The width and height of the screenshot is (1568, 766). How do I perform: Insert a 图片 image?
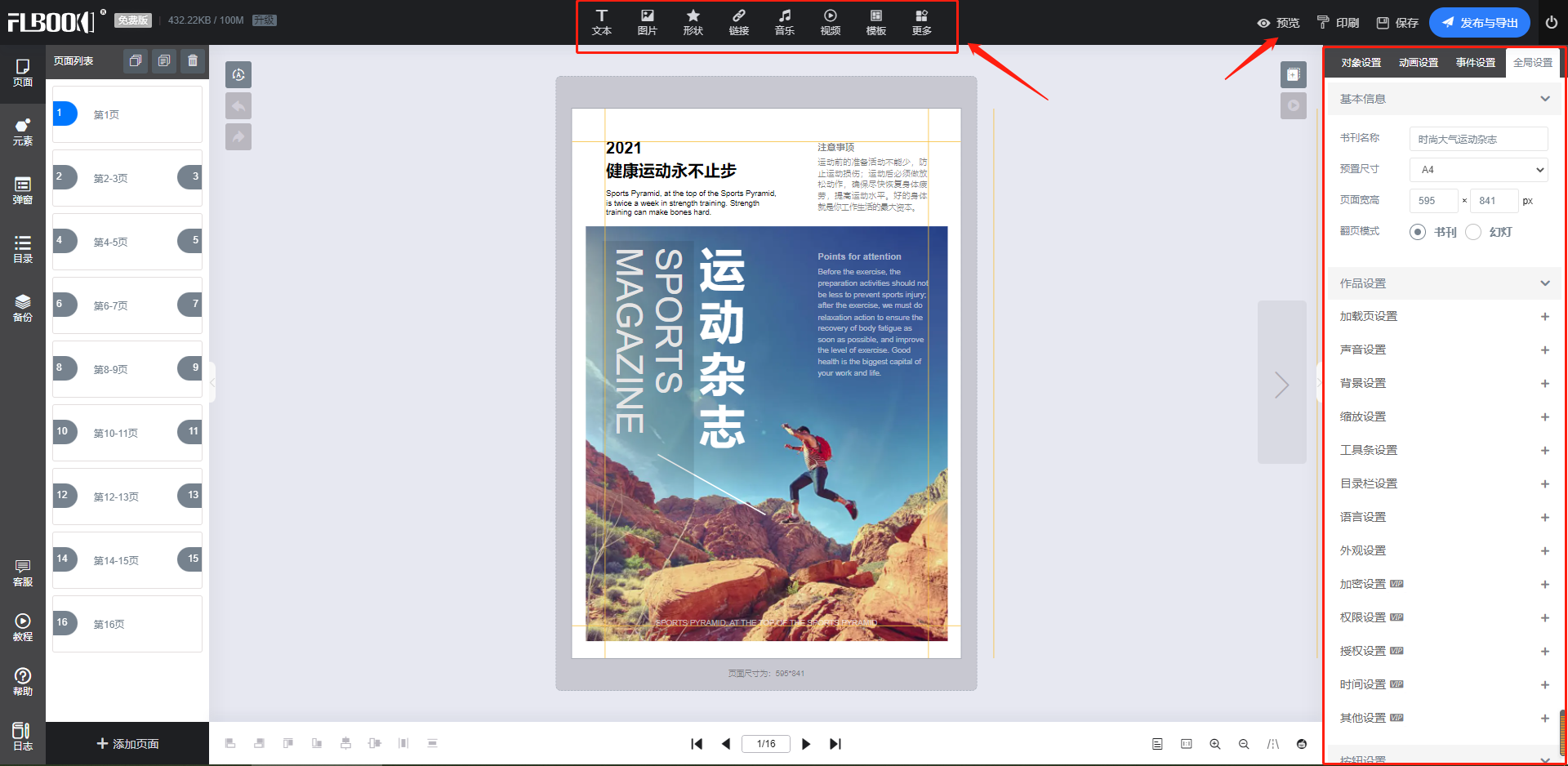(648, 23)
